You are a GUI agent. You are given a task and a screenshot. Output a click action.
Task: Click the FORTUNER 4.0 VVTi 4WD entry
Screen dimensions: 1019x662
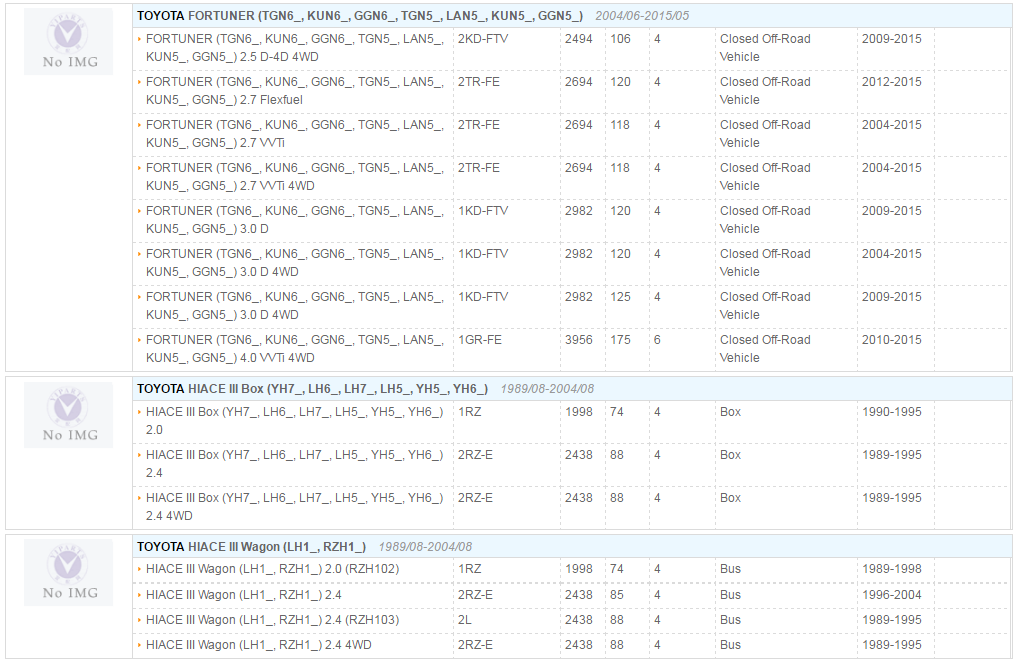point(294,349)
